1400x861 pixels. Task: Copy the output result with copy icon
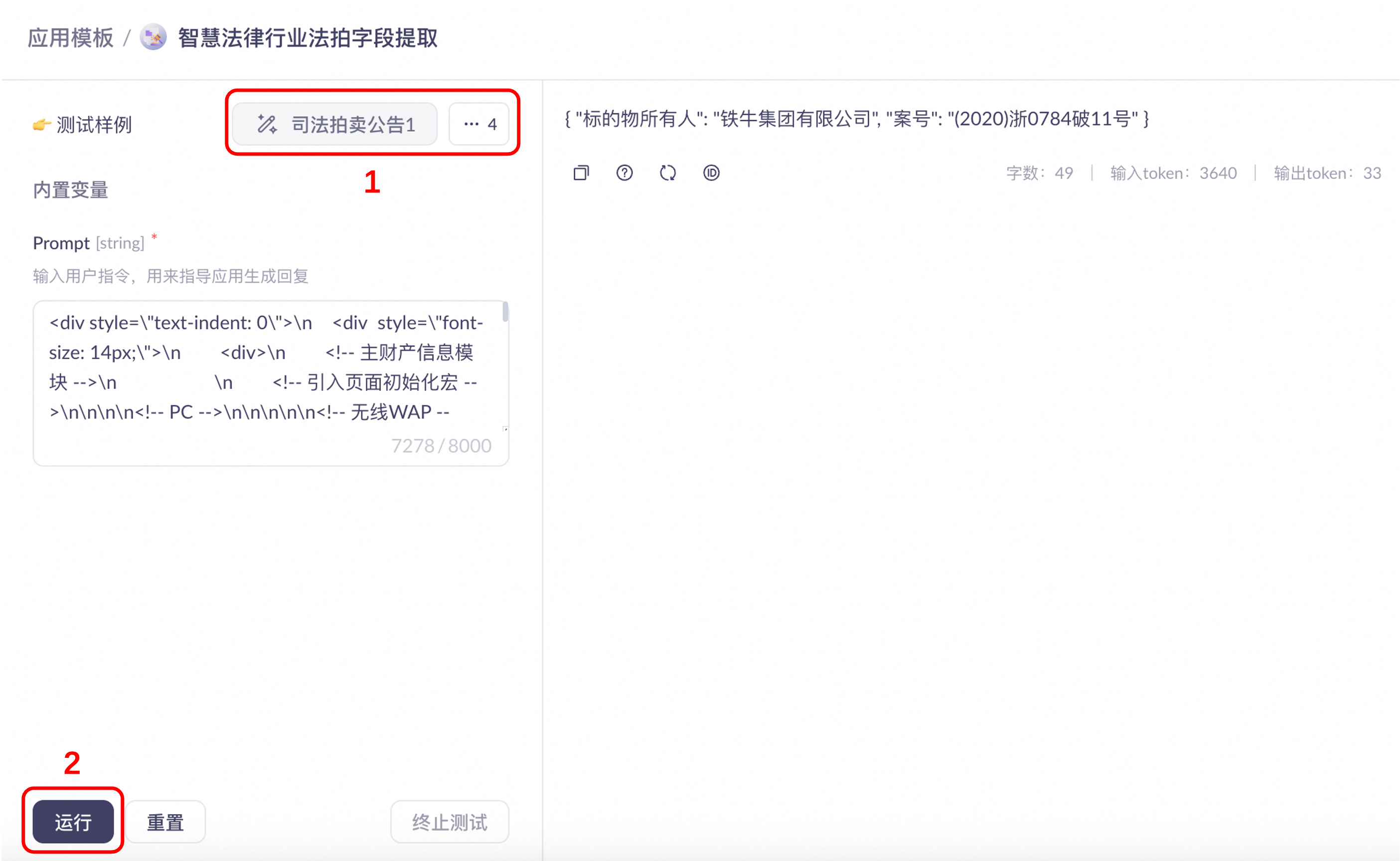(x=581, y=172)
